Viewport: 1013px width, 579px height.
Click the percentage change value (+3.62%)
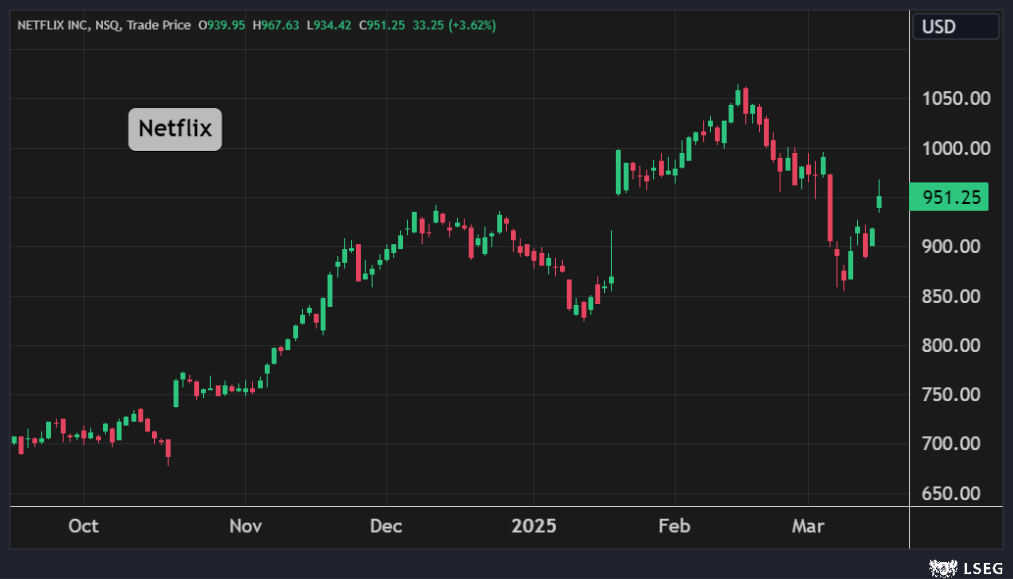click(472, 24)
